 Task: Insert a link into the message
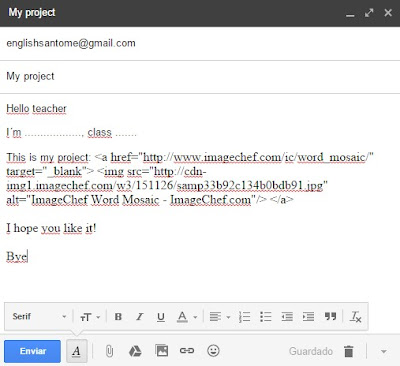(187, 351)
